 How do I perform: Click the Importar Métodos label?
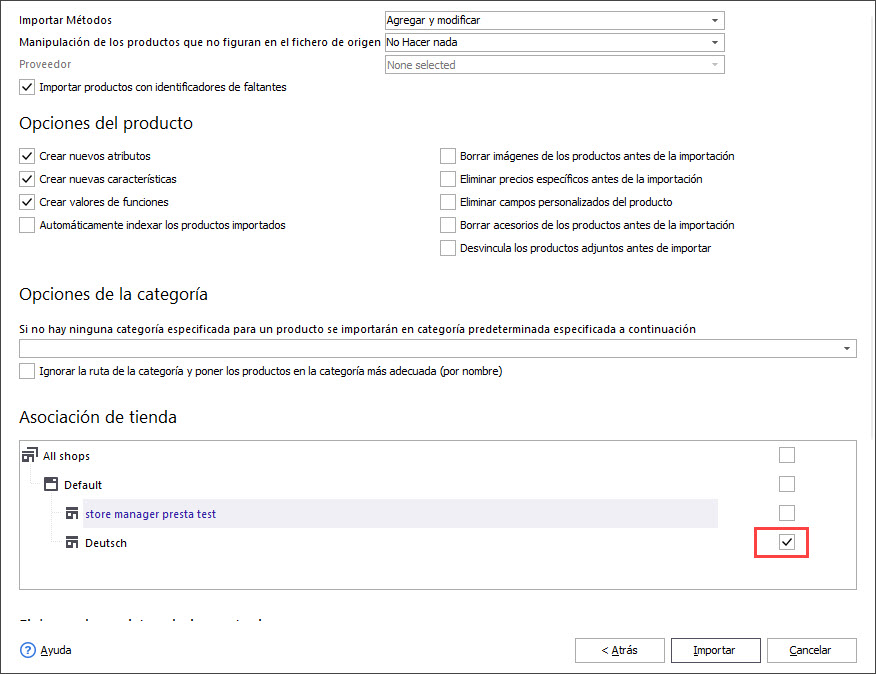click(x=65, y=20)
